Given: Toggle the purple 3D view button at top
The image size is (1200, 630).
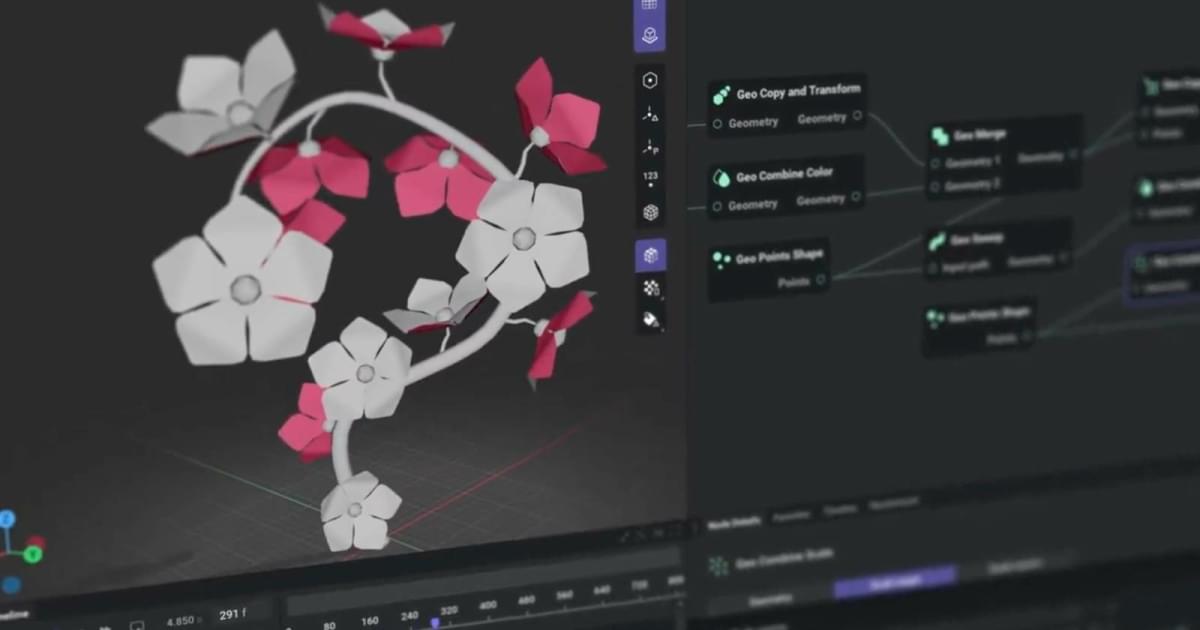Looking at the screenshot, I should coord(650,36).
